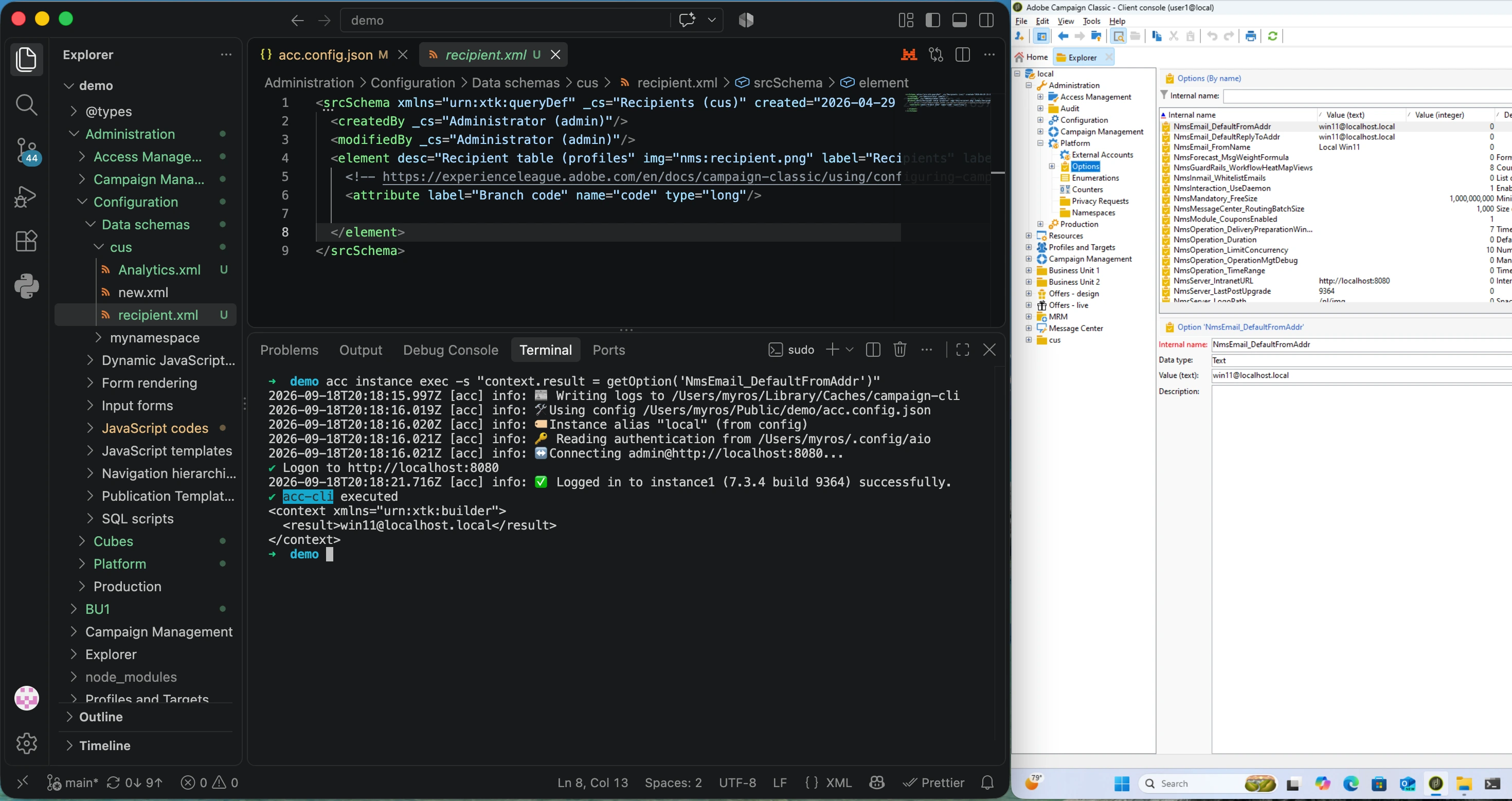Screen dimensions: 1512x801
Task: Split the editor right
Action: pos(963,54)
